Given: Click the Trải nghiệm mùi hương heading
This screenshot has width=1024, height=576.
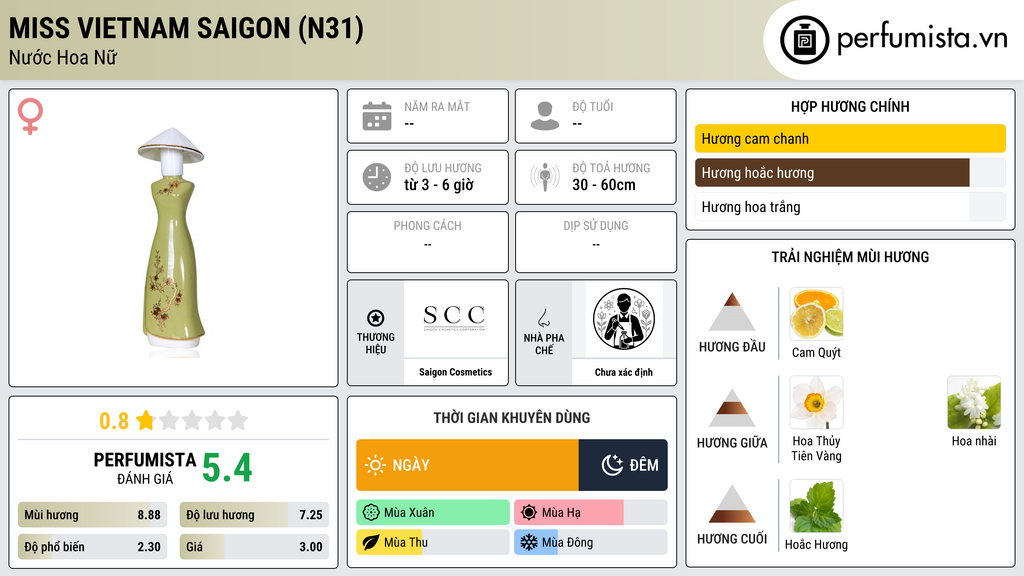Looking at the screenshot, I should tap(850, 257).
